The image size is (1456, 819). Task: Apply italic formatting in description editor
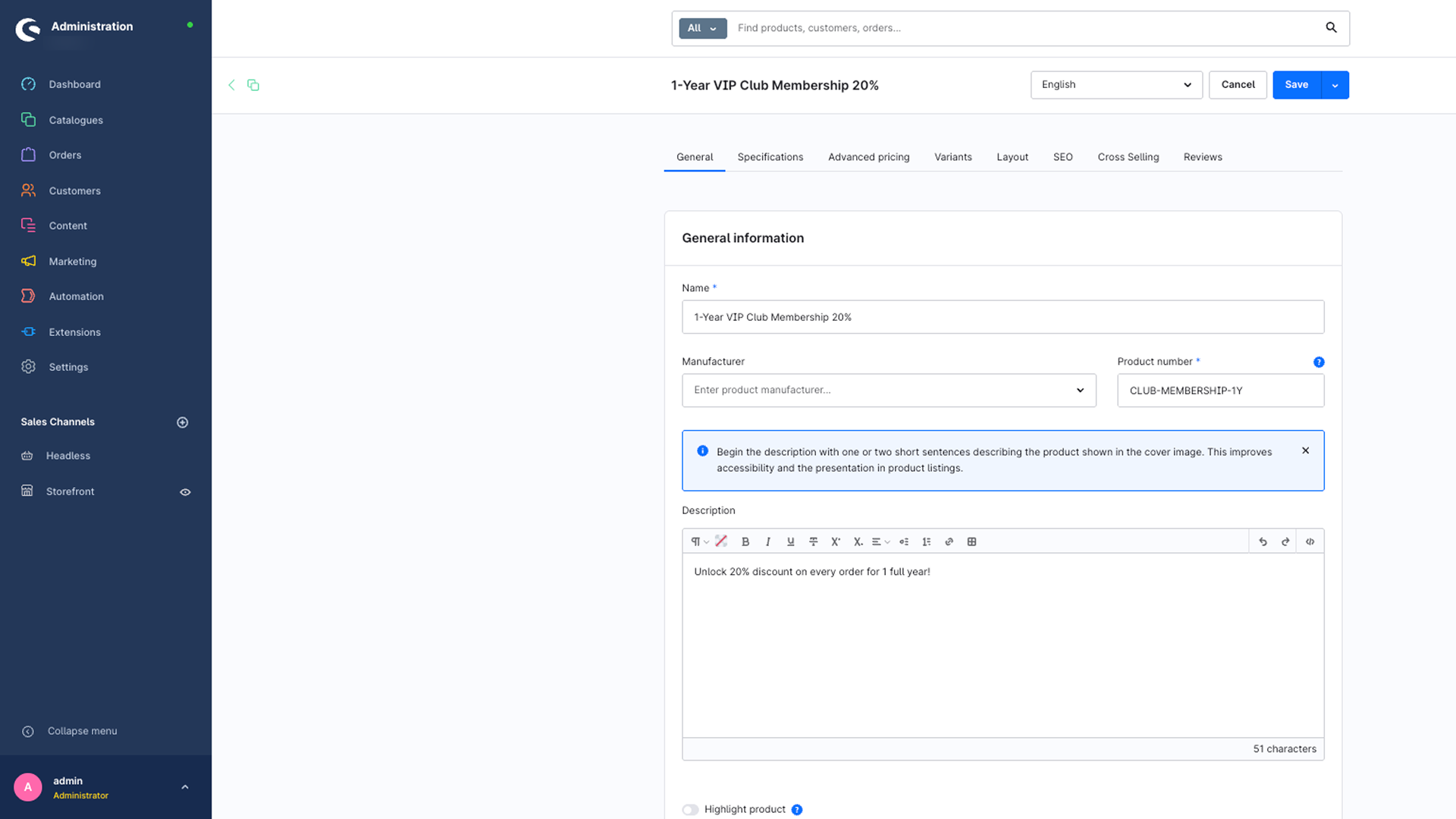[x=768, y=541]
